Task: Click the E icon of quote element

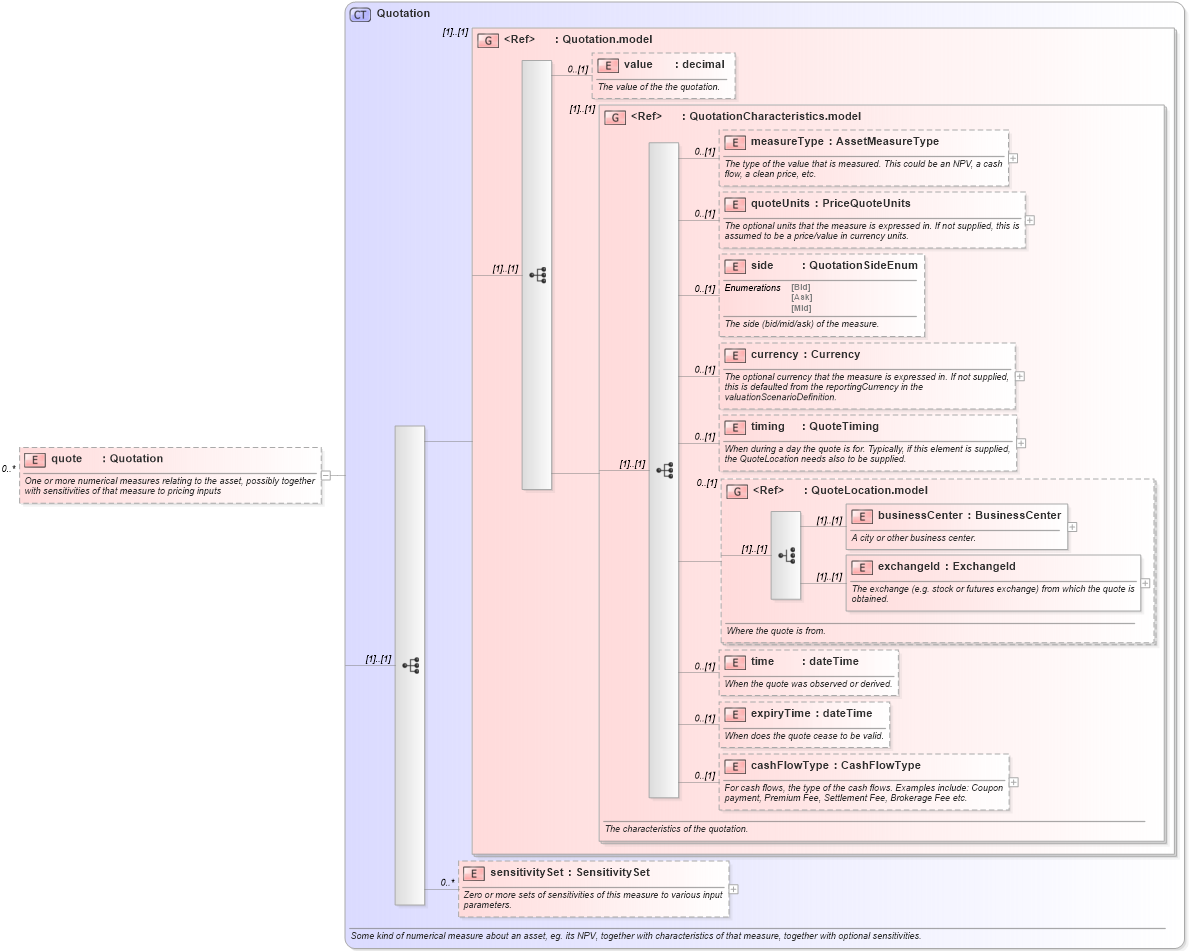Action: (x=35, y=460)
